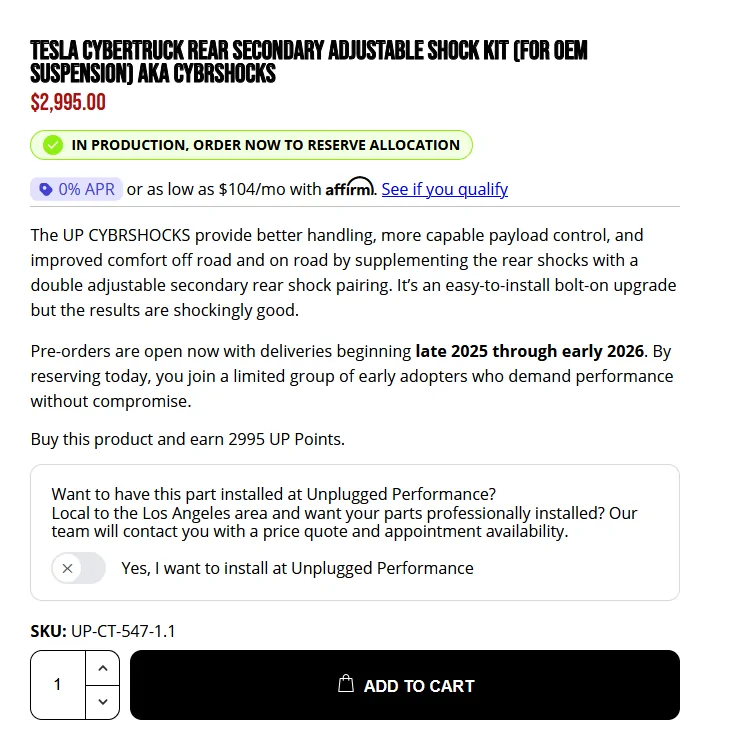Click the 0% APR badge
This screenshot has height=753, width=730.
click(76, 189)
